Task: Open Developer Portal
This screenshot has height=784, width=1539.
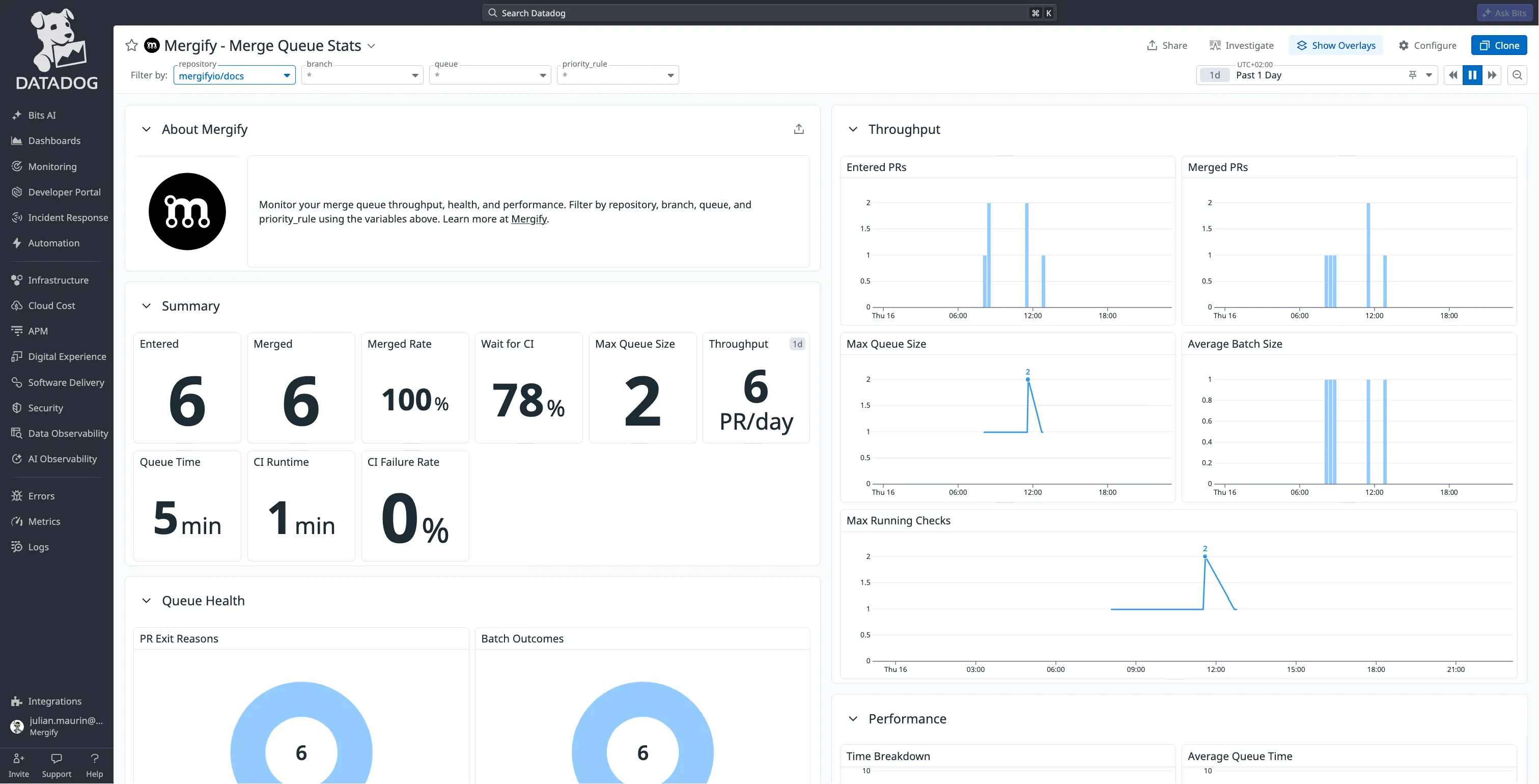Action: coord(57,192)
